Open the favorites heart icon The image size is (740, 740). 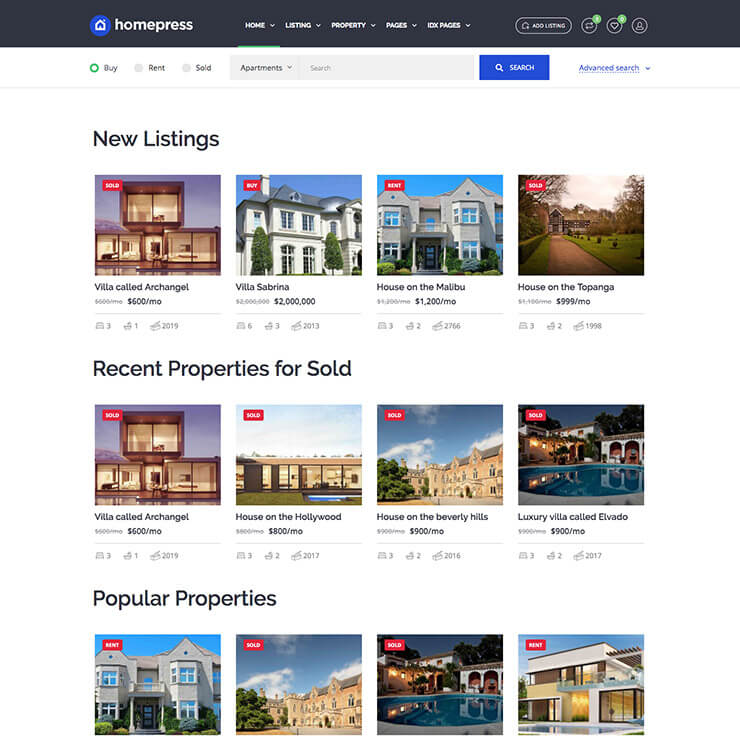coord(614,25)
